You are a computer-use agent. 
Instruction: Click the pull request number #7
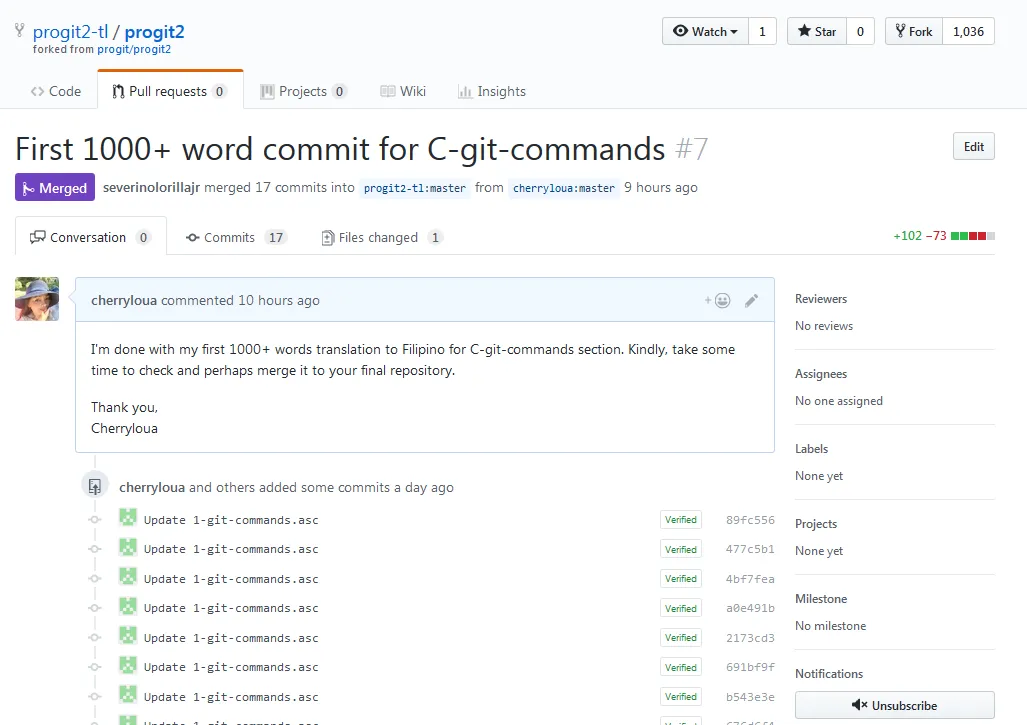(x=692, y=149)
